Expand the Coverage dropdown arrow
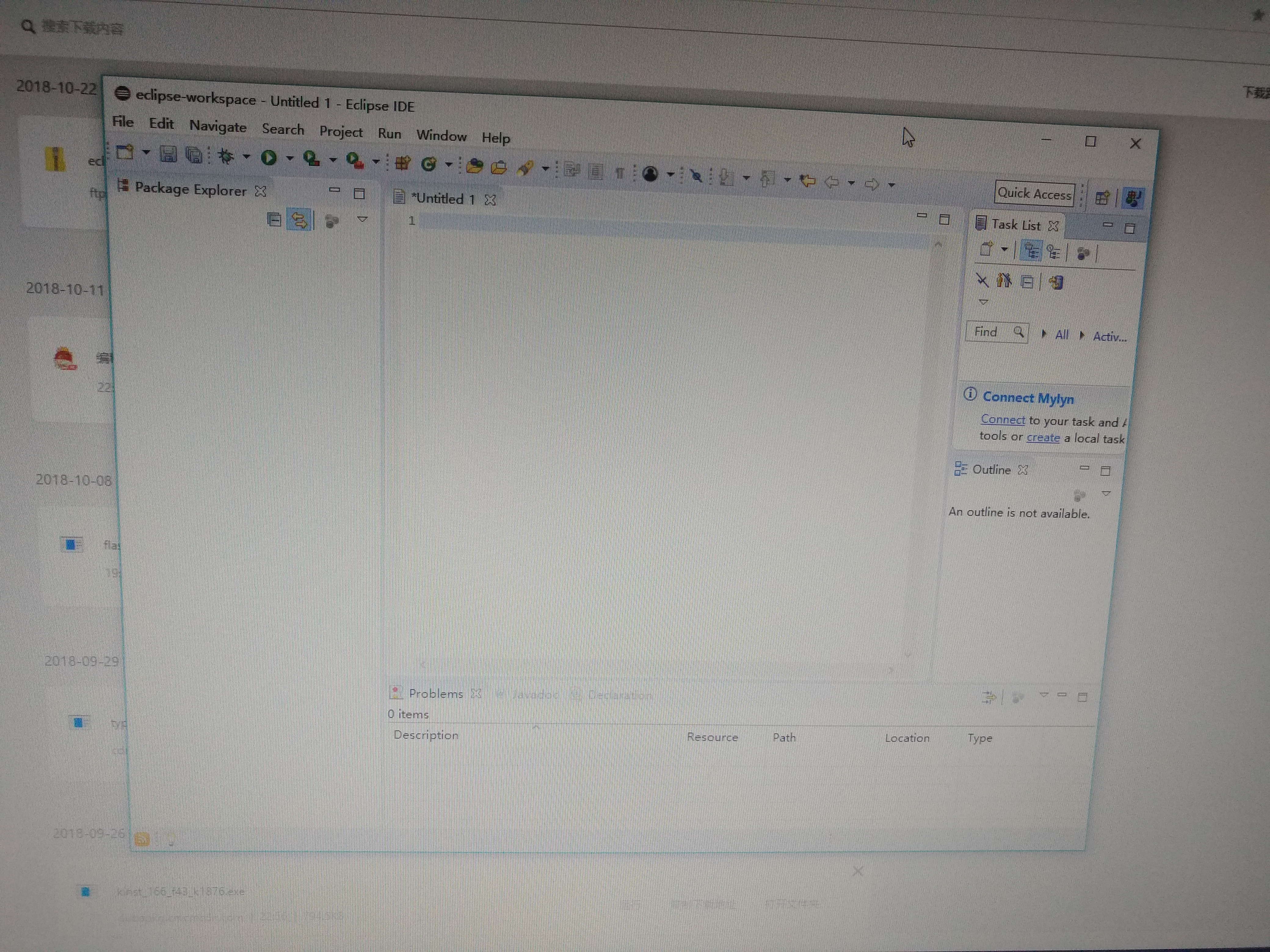Screen dimensions: 1270x952 point(332,160)
